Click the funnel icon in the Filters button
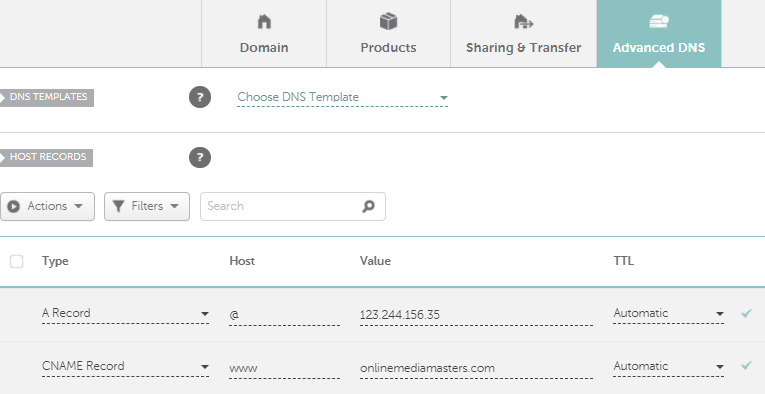 [119, 206]
